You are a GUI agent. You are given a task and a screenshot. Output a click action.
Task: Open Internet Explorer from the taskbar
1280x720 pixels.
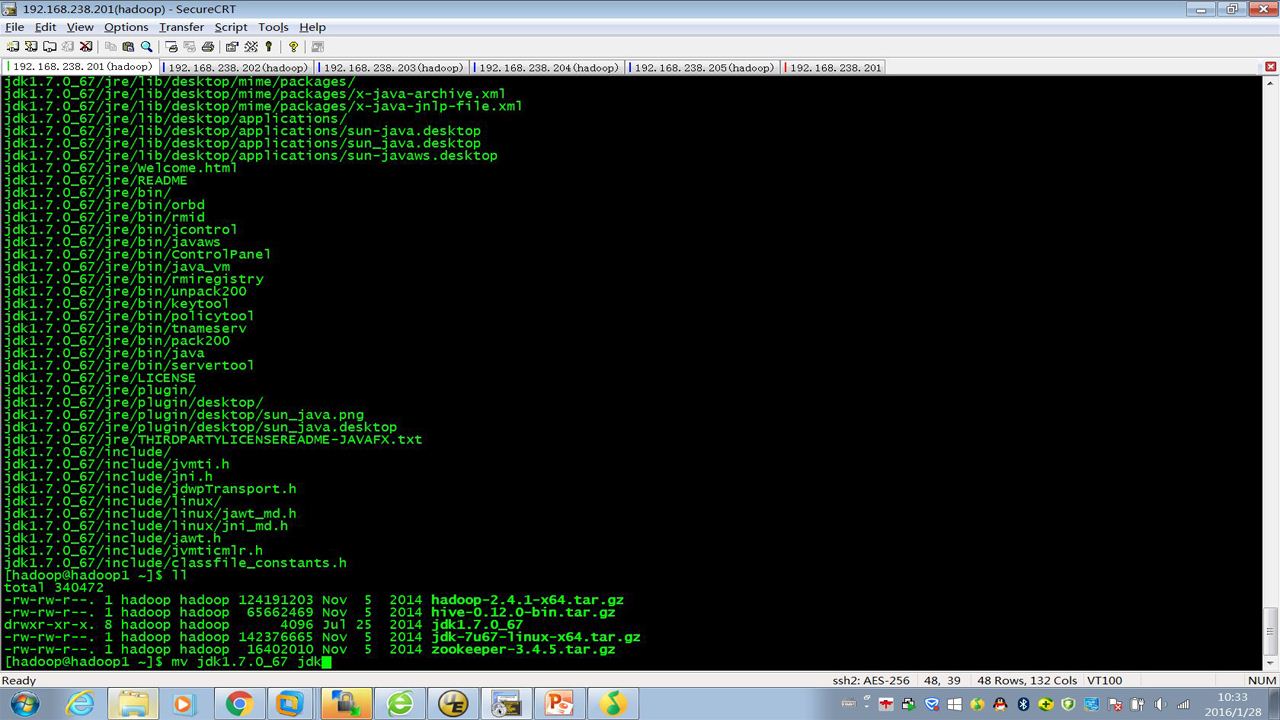click(x=81, y=704)
